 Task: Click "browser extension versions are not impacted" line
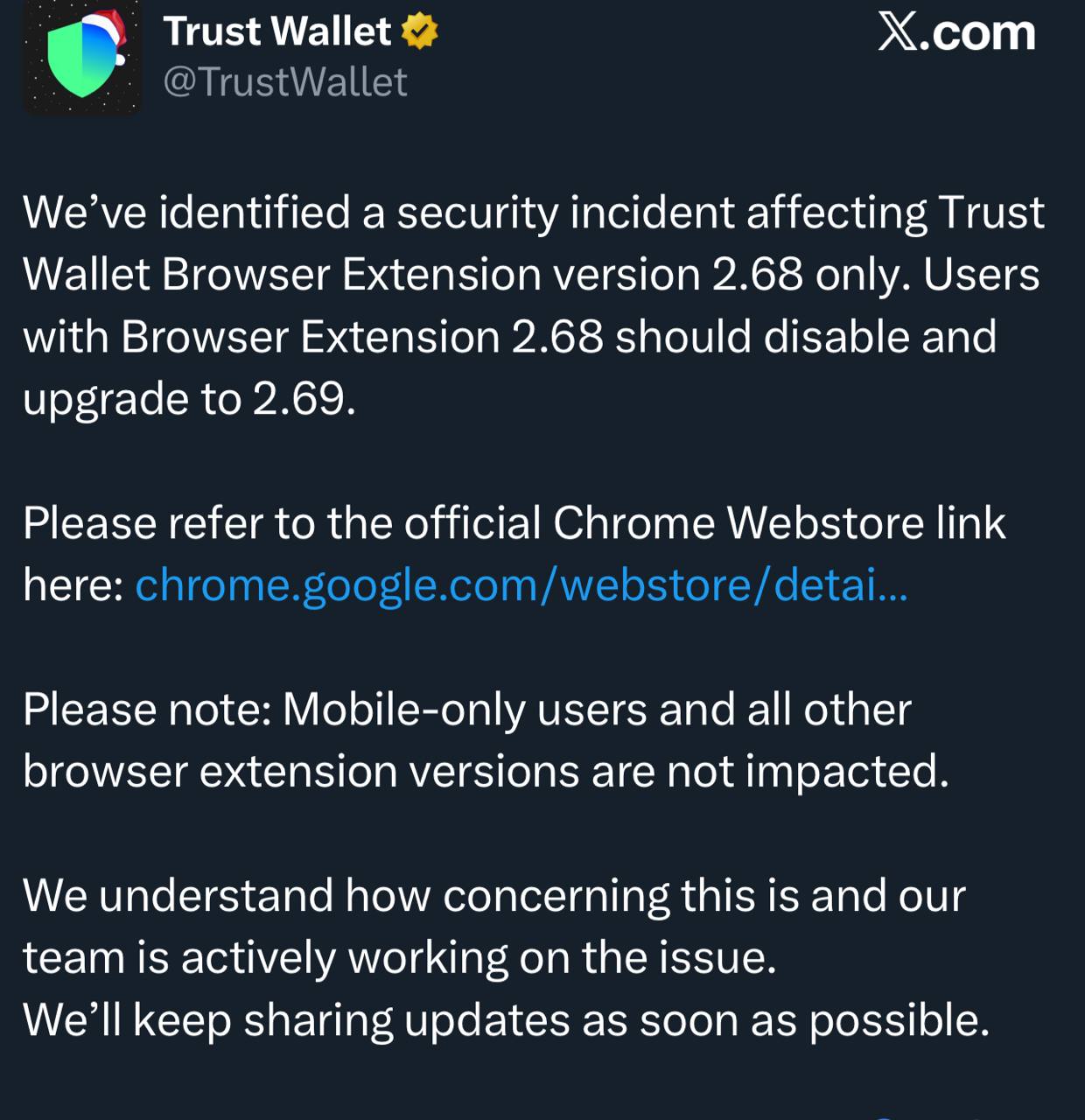486,772
